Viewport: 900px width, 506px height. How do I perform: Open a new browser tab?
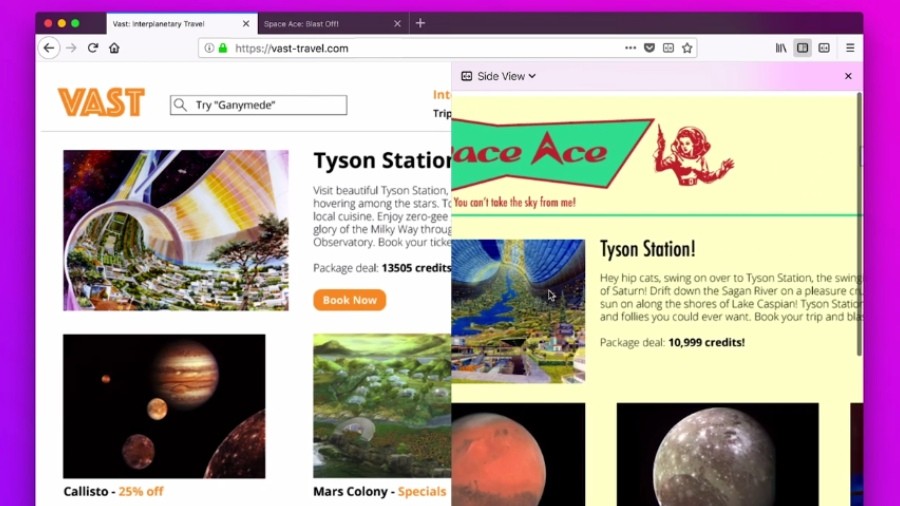(x=420, y=23)
